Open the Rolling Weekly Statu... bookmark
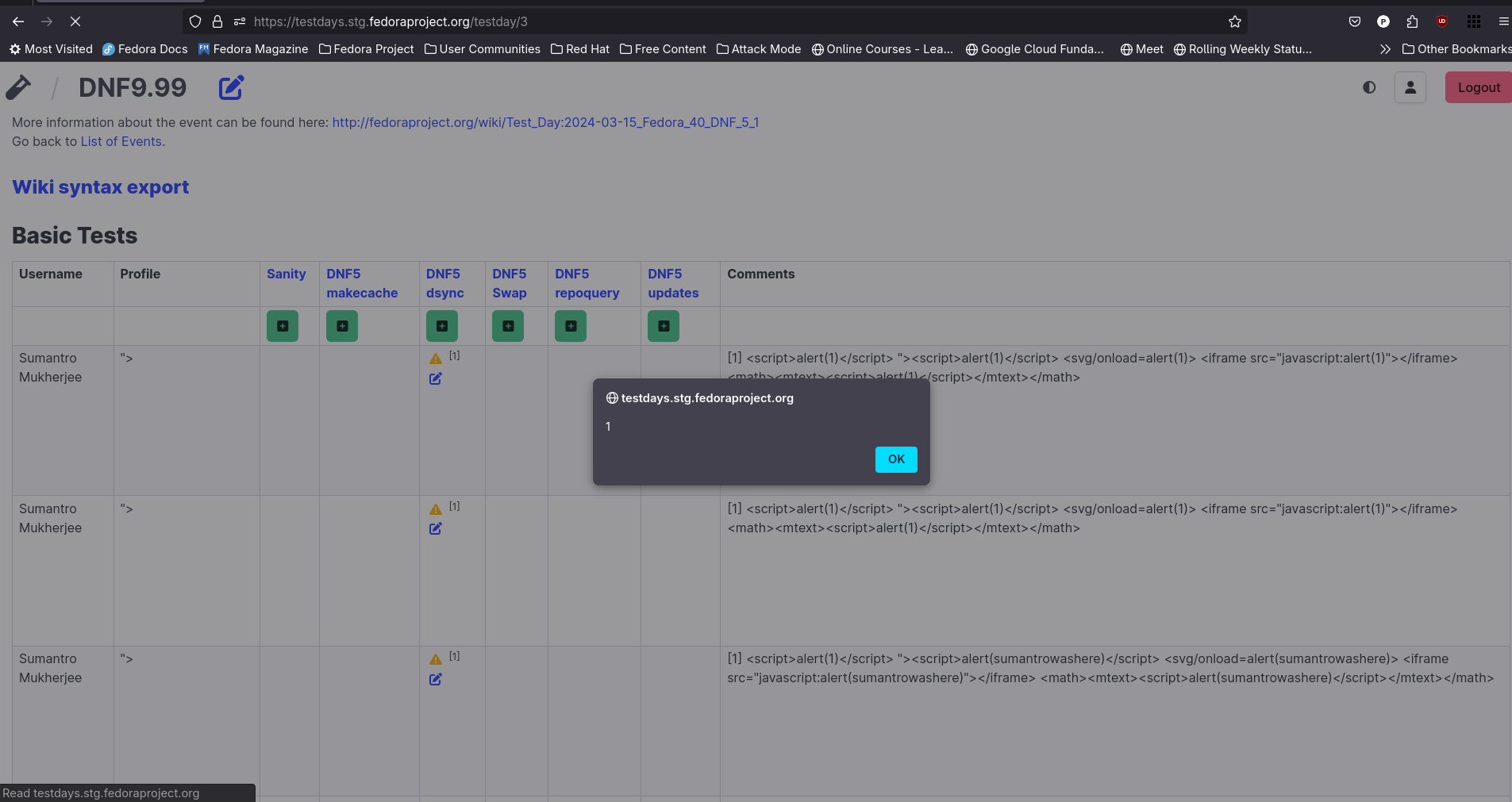This screenshot has width=1512, height=802. click(x=1243, y=49)
